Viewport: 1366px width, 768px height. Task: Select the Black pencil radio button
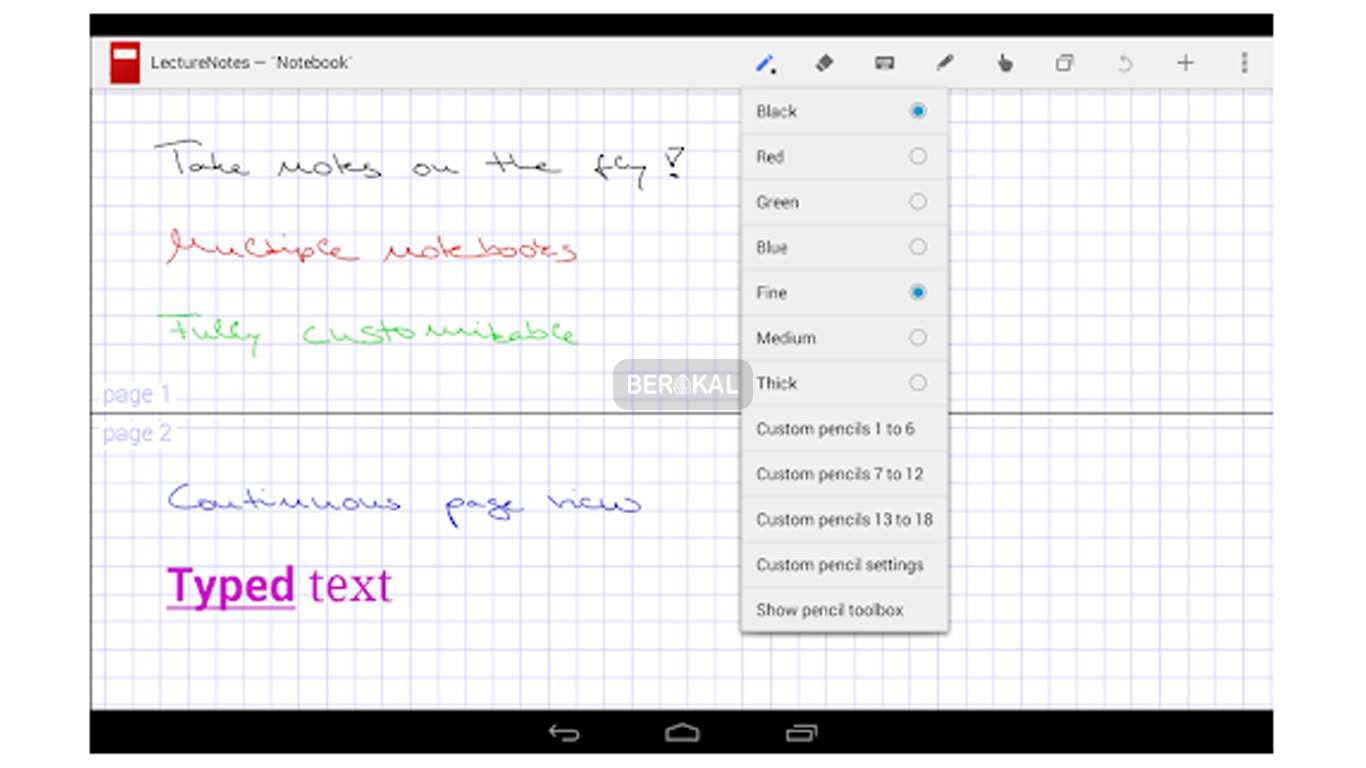coord(917,111)
